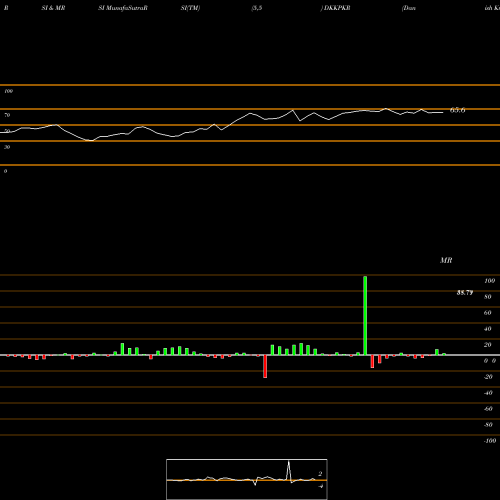The height and width of the screenshot is (500, 500).
Task: Click the 'SI MunafaSutraR' header text
Action: coord(123,8)
